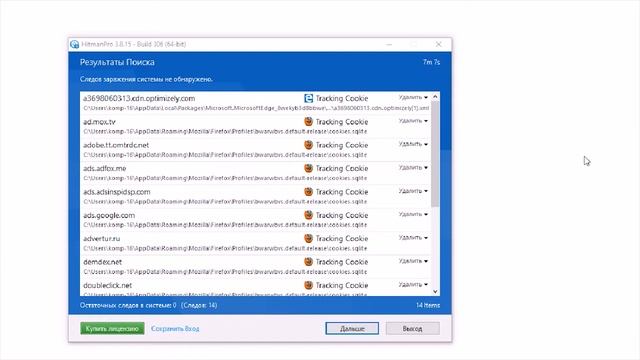640x360 pixels.
Task: Click the Firefox icon in the ads.adsinspidsp.com row
Action: (x=309, y=191)
